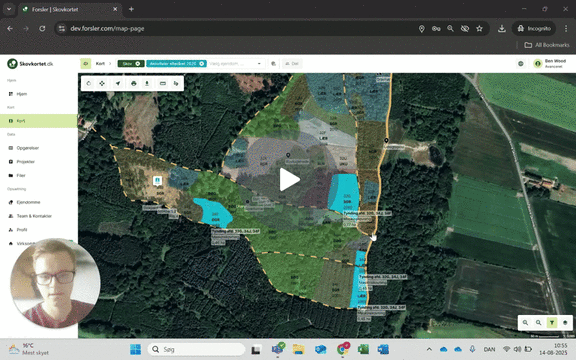Screen dimensions: 576x360
Task: Click the globe language icon in header
Action: click(x=521, y=64)
